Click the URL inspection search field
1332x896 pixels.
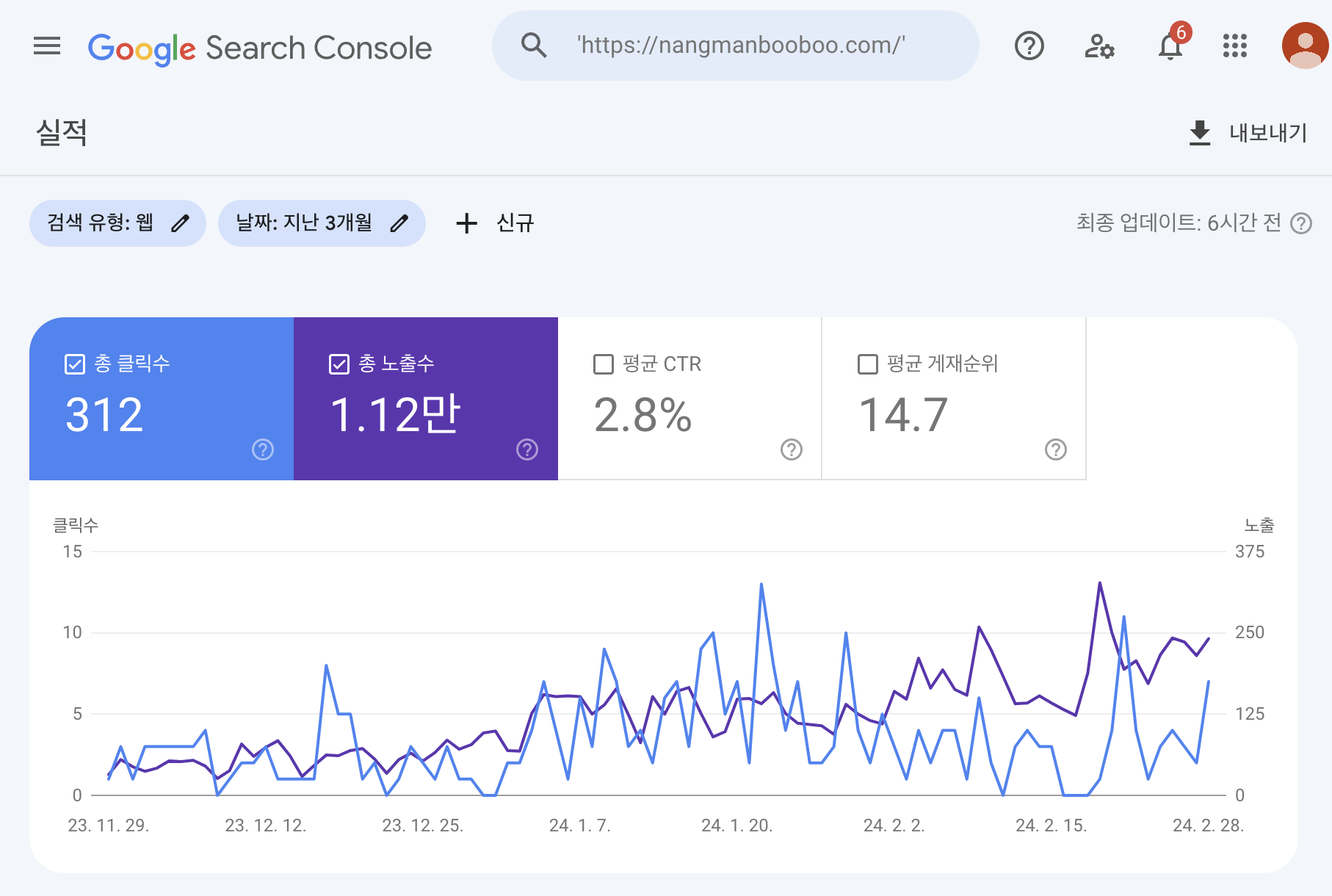[735, 46]
